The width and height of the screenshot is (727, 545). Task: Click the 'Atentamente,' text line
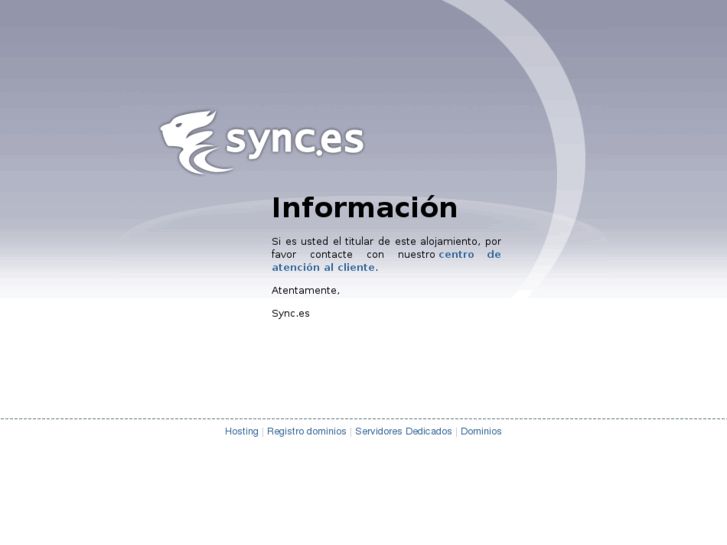click(x=306, y=290)
